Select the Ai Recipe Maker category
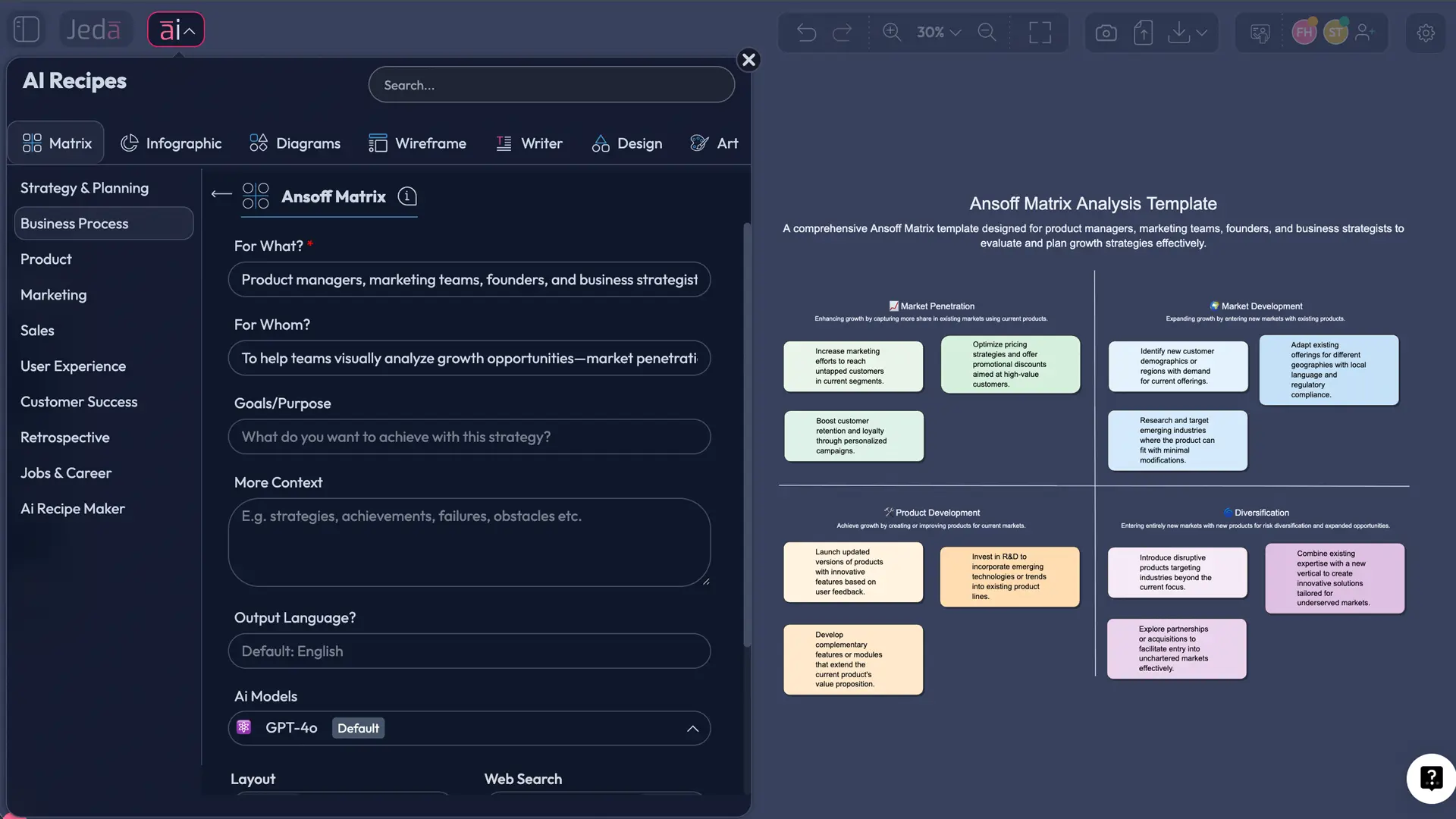The height and width of the screenshot is (819, 1456). tap(72, 508)
